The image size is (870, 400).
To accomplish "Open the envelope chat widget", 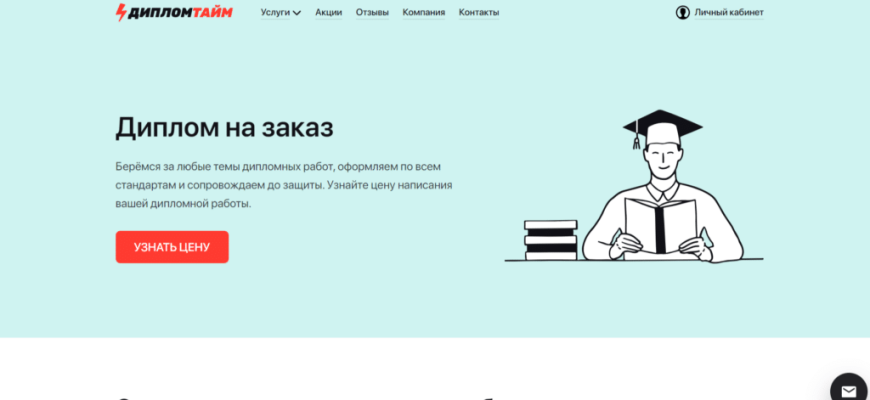I will pyautogui.click(x=848, y=391).
